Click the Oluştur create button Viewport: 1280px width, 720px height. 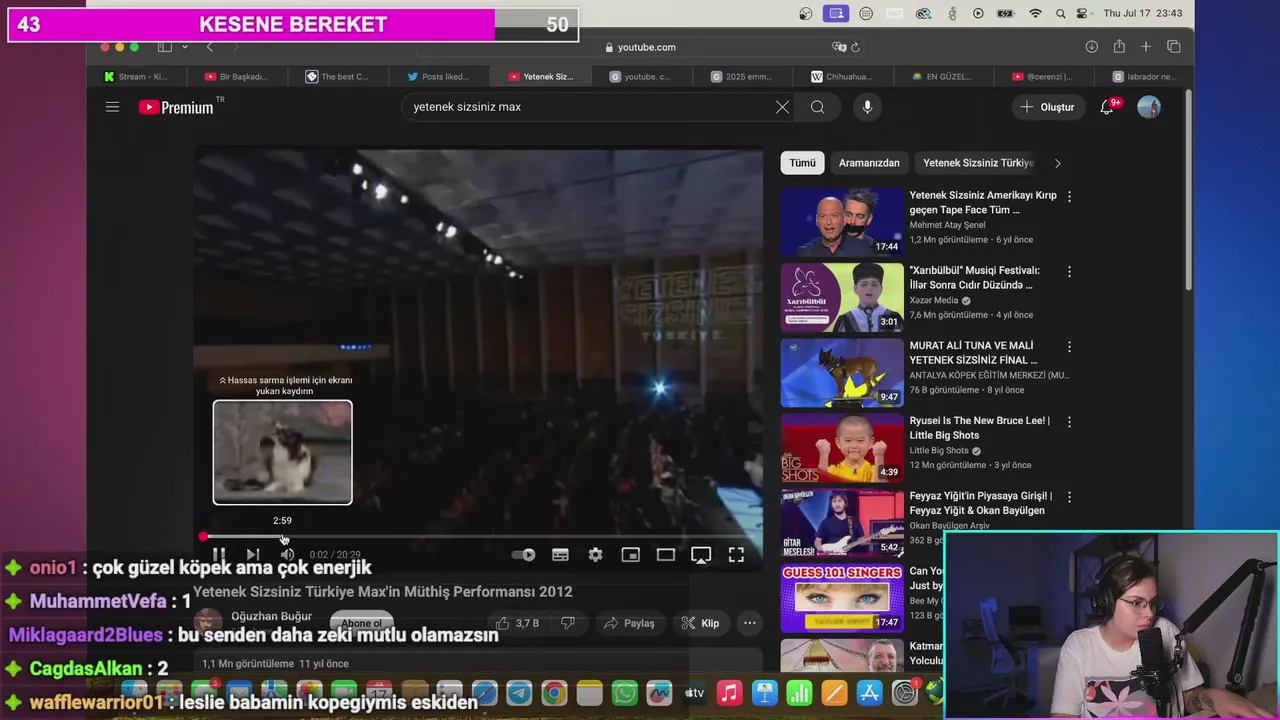[x=1047, y=107]
